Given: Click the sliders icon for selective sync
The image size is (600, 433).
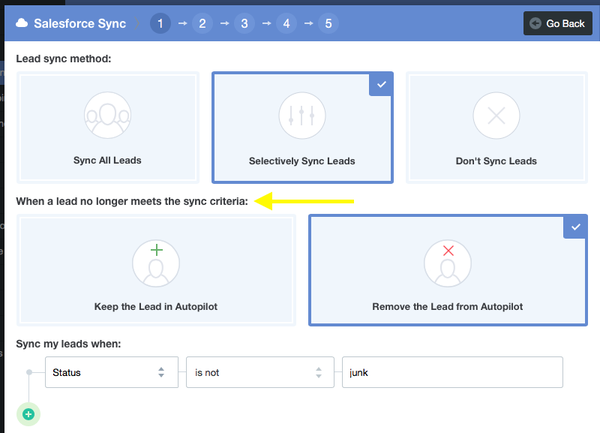Looking at the screenshot, I should (302, 115).
